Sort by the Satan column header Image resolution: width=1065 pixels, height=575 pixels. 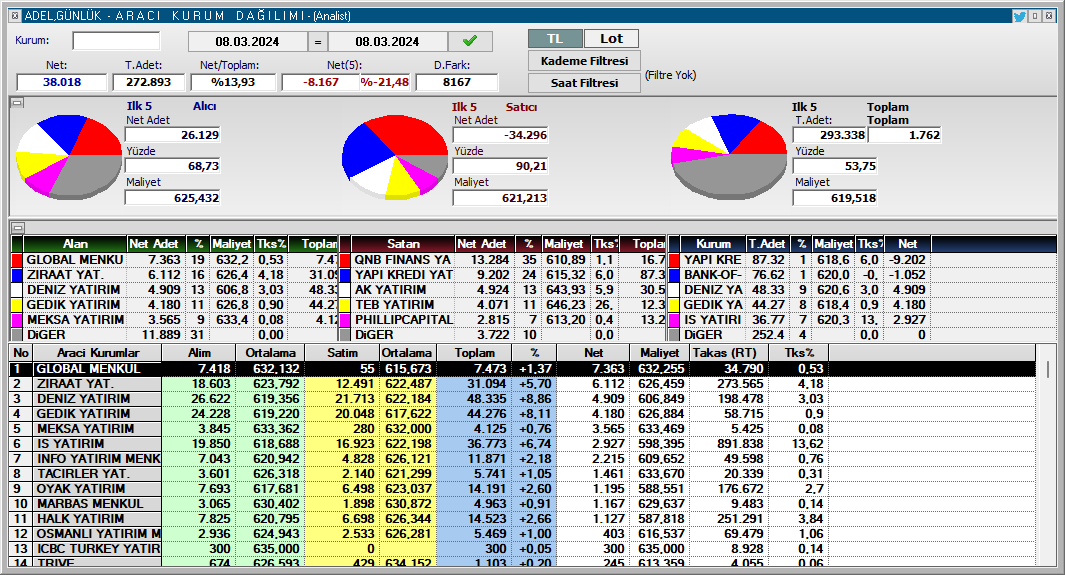(x=403, y=244)
